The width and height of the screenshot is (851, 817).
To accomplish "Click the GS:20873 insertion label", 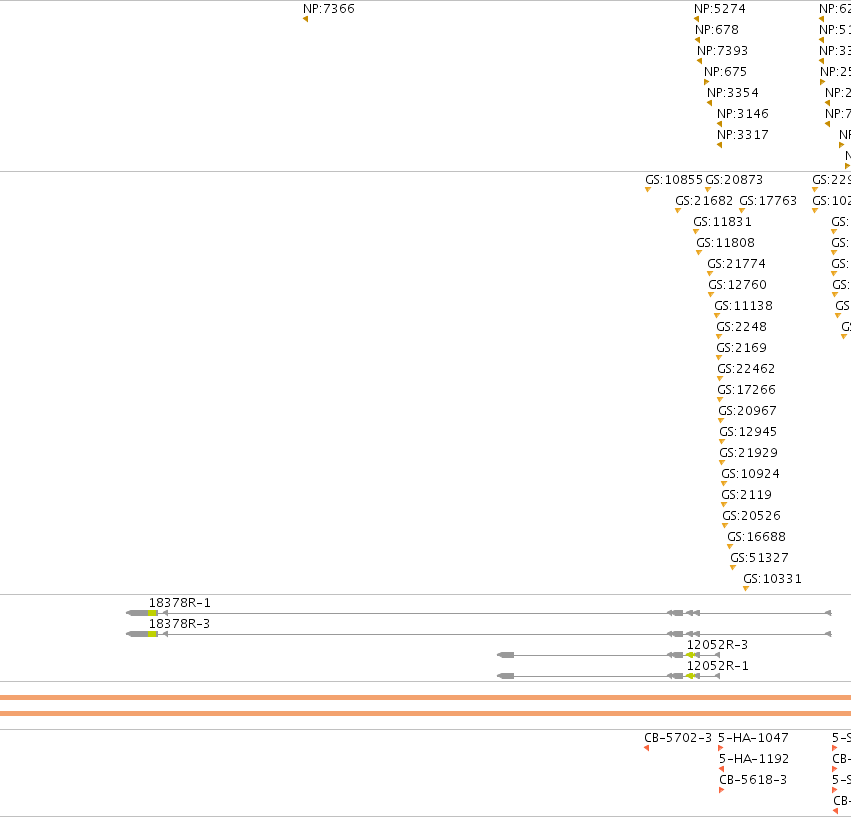I will tap(734, 180).
